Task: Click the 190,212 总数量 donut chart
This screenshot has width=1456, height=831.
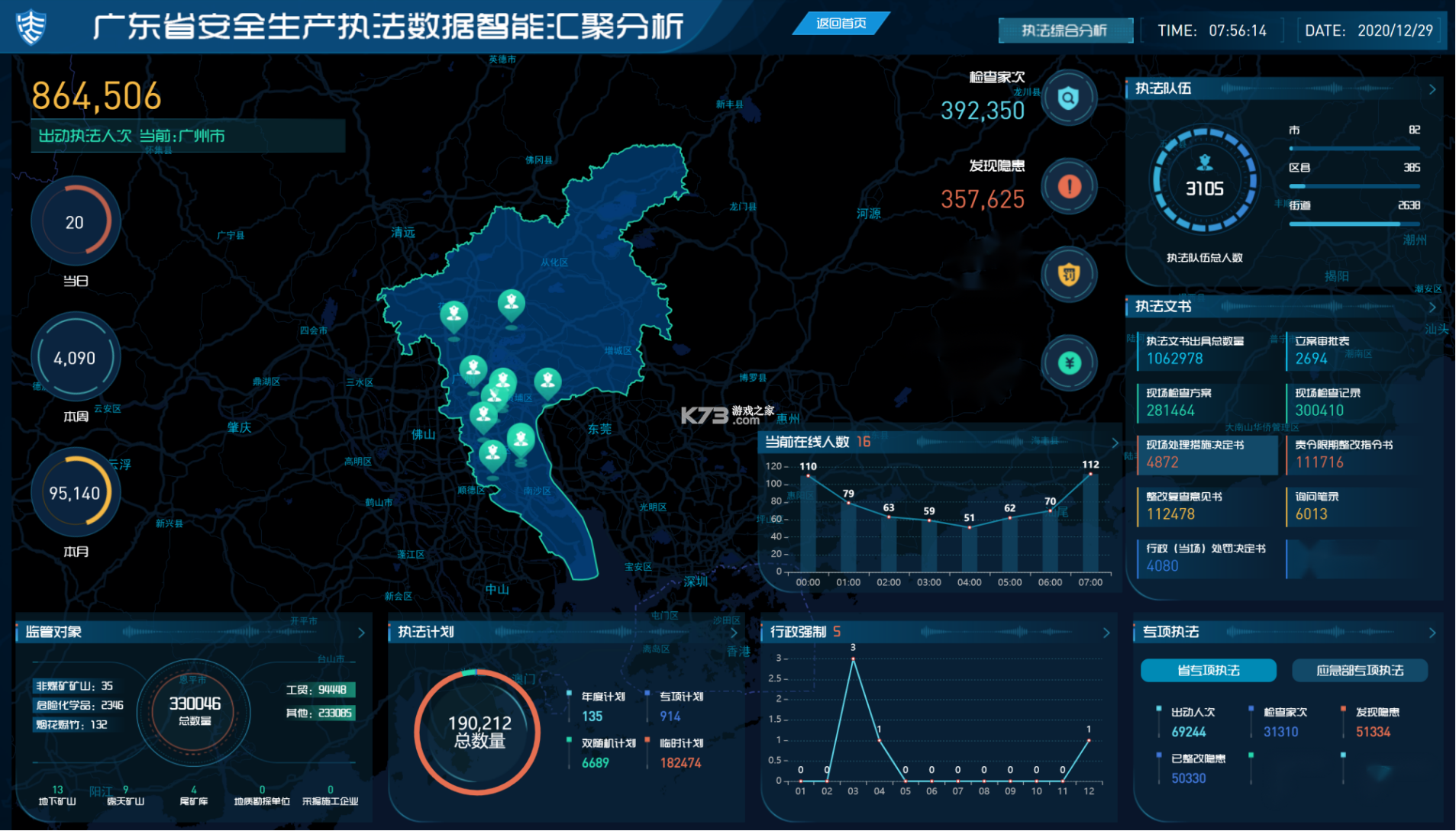Action: point(478,732)
